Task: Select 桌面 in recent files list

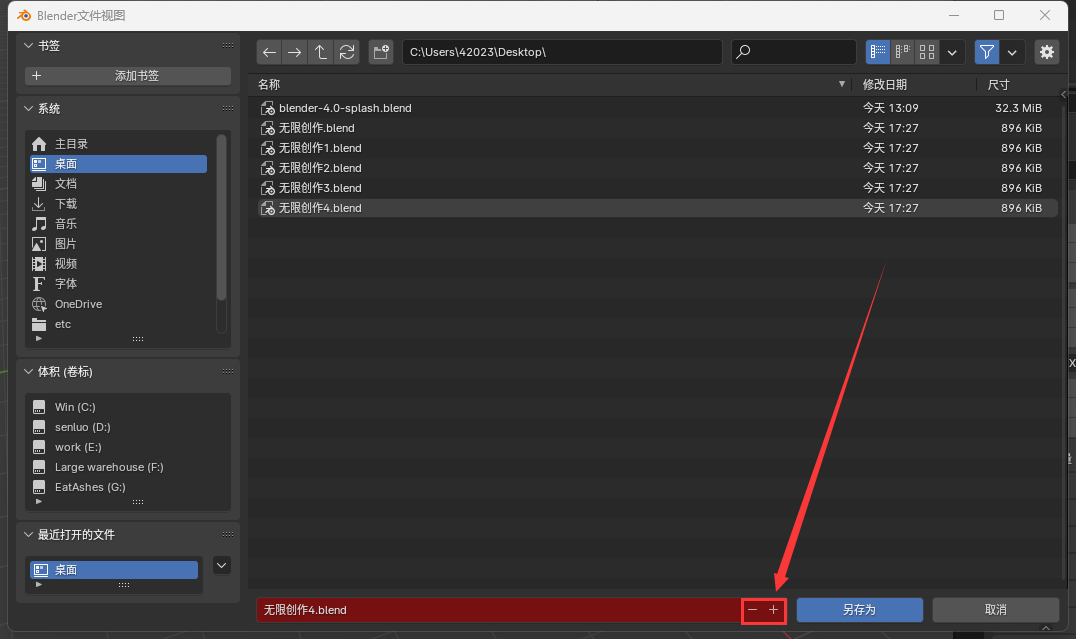Action: (x=114, y=570)
